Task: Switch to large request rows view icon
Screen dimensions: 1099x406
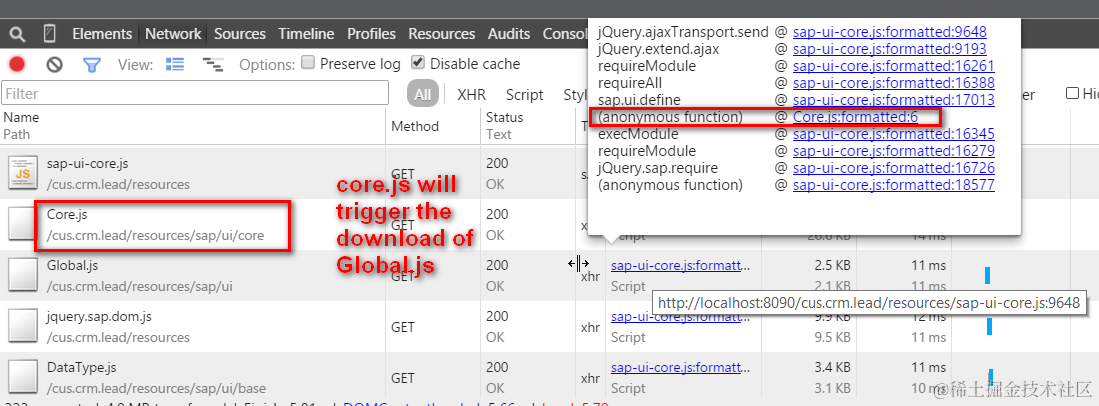Action: pos(175,65)
